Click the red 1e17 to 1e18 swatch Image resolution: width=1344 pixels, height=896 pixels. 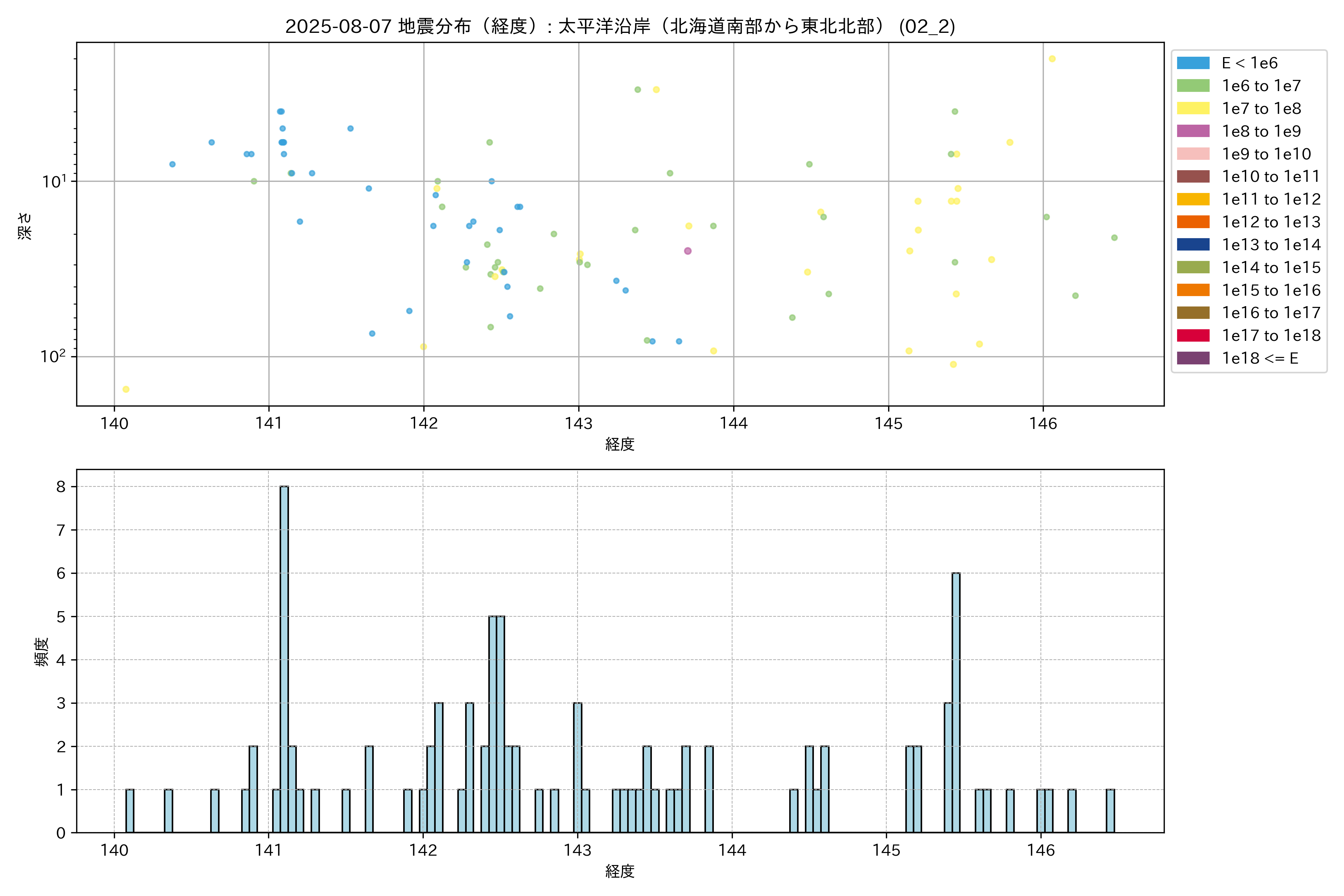coord(1192,335)
